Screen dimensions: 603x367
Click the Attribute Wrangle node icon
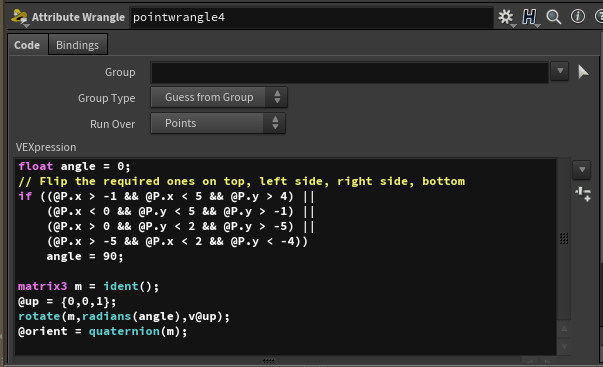tap(19, 17)
